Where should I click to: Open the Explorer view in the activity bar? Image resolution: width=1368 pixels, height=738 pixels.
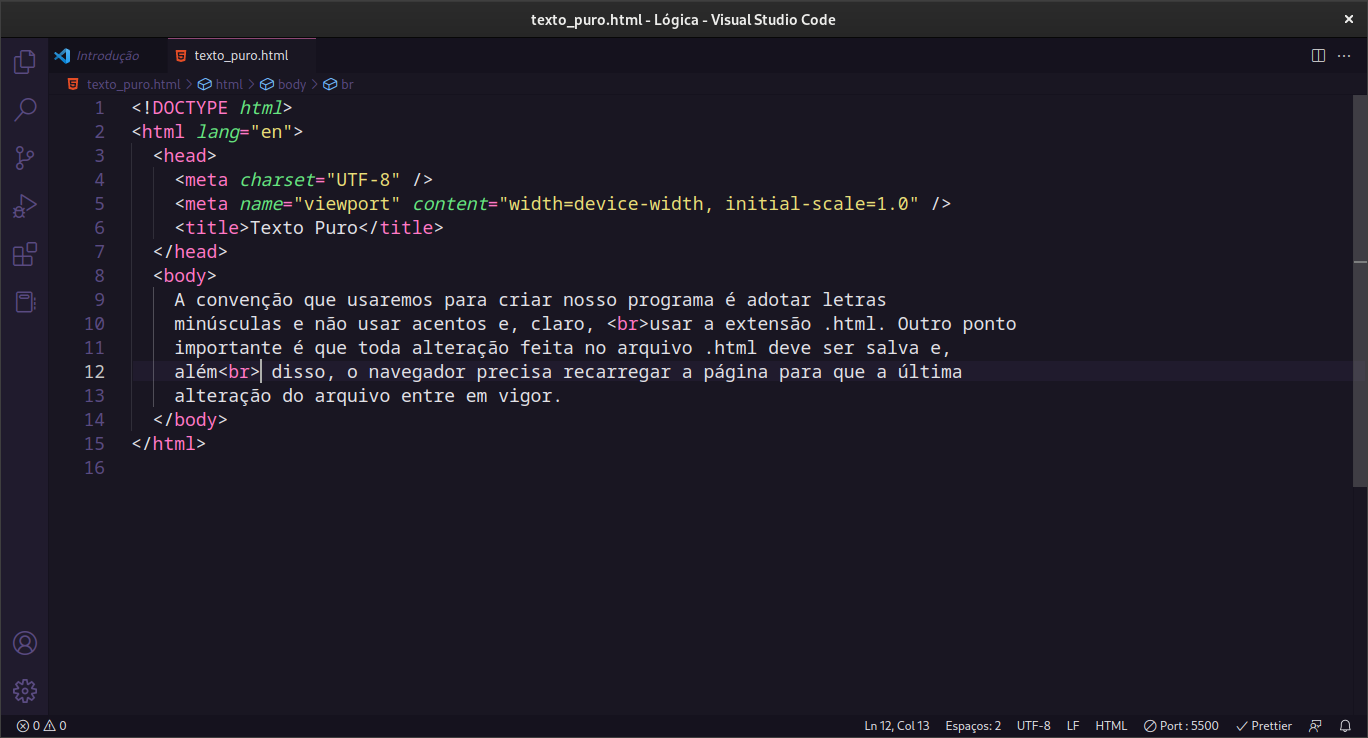coord(25,62)
